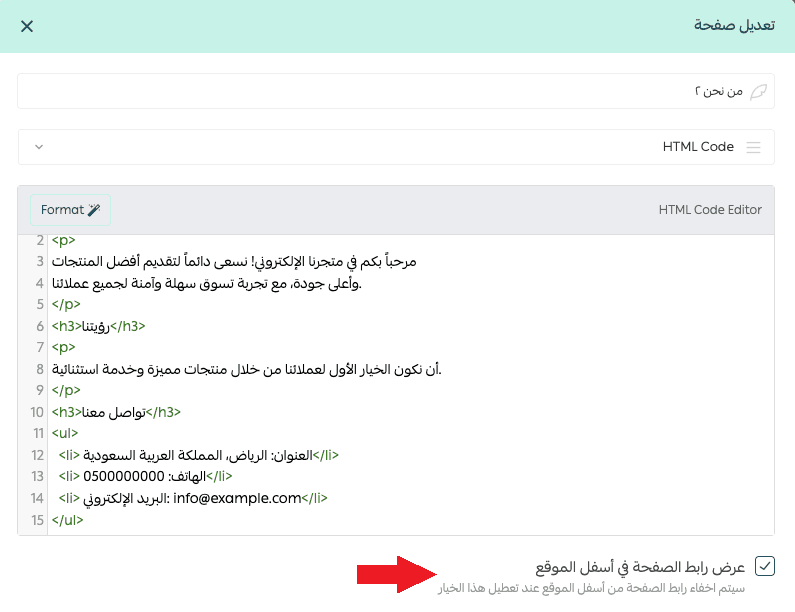This screenshot has height=612, width=795.
Task: Click line number 8 in the editor gutter
Action: pyautogui.click(x=39, y=369)
